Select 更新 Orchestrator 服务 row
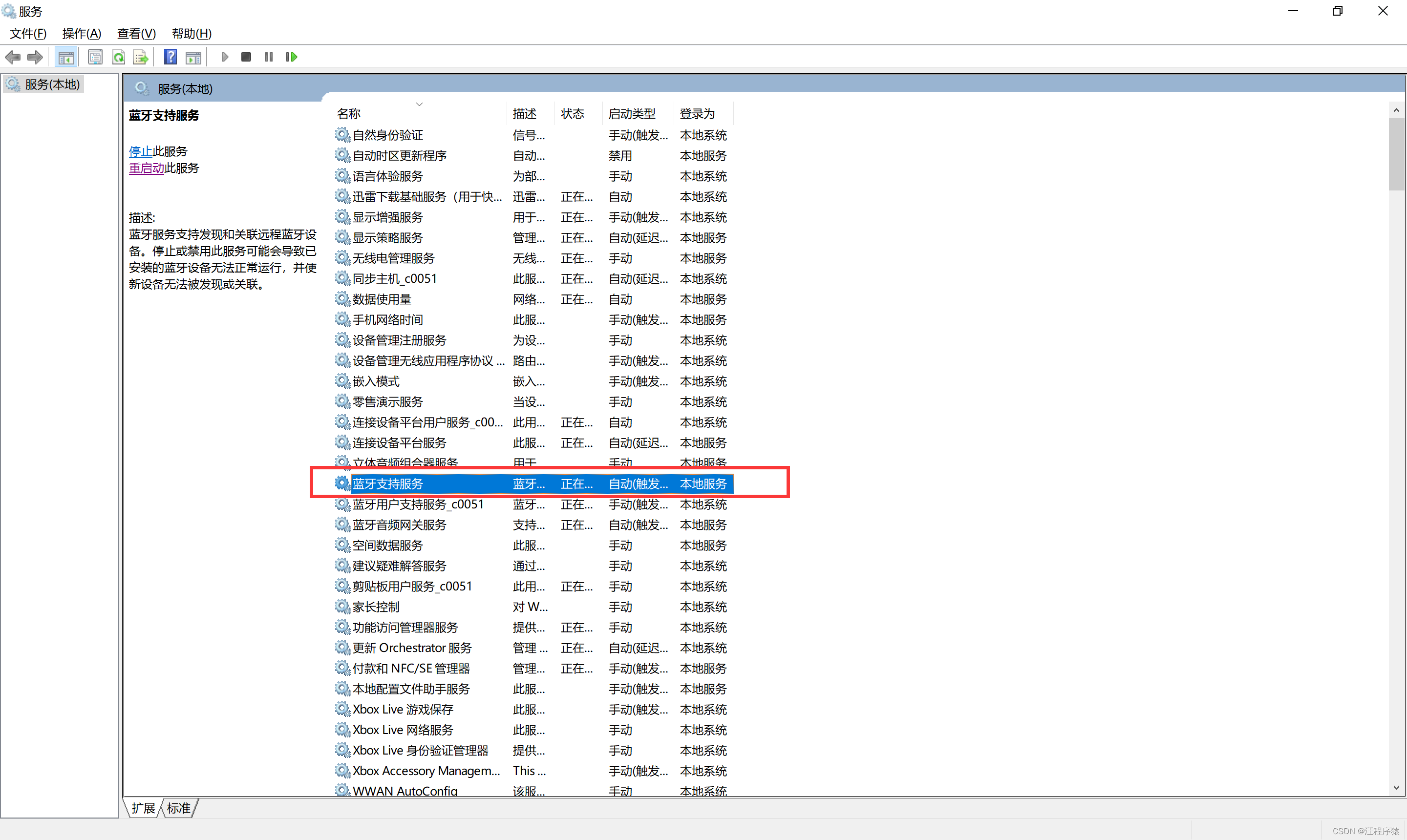 pos(533,648)
